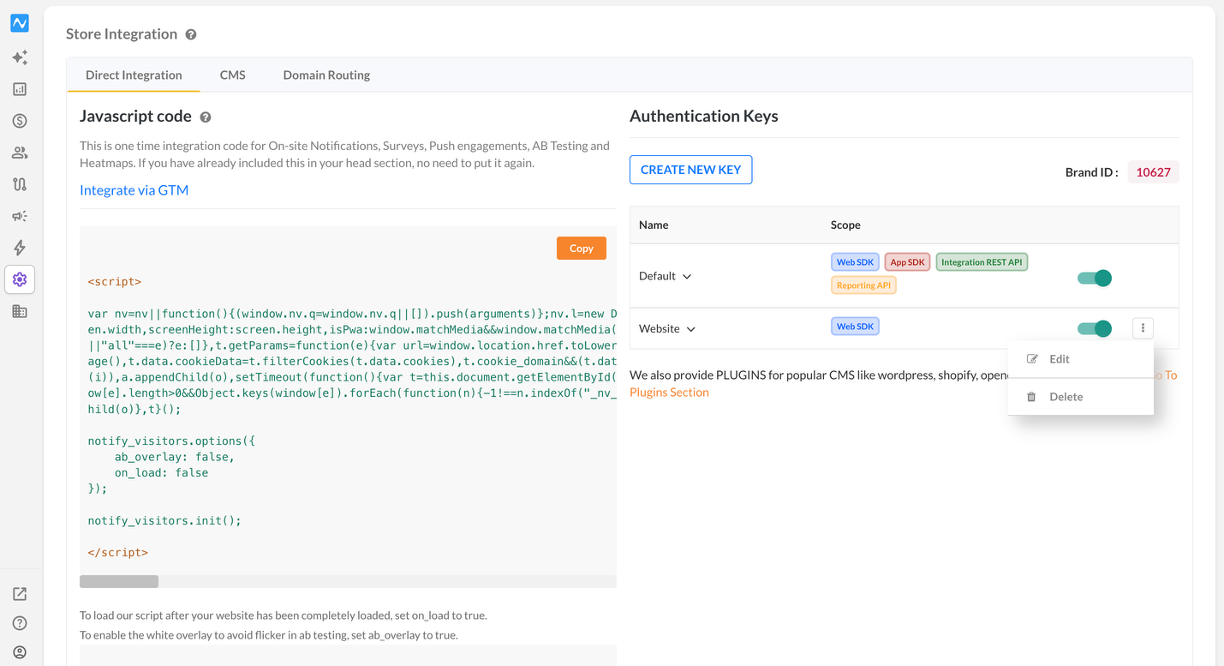Click the Scope column header

pos(846,225)
